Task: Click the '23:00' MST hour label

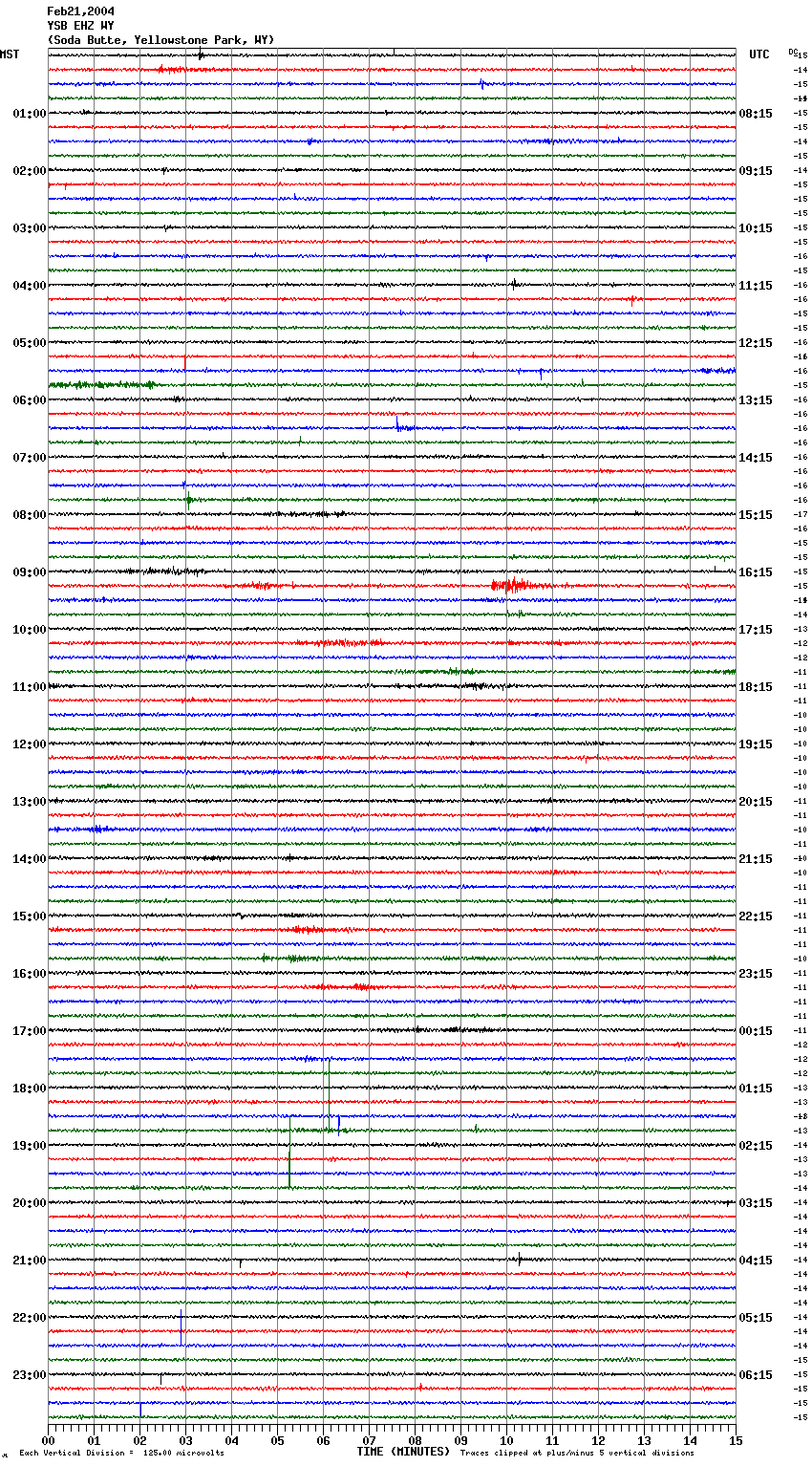Action: click(x=30, y=1375)
